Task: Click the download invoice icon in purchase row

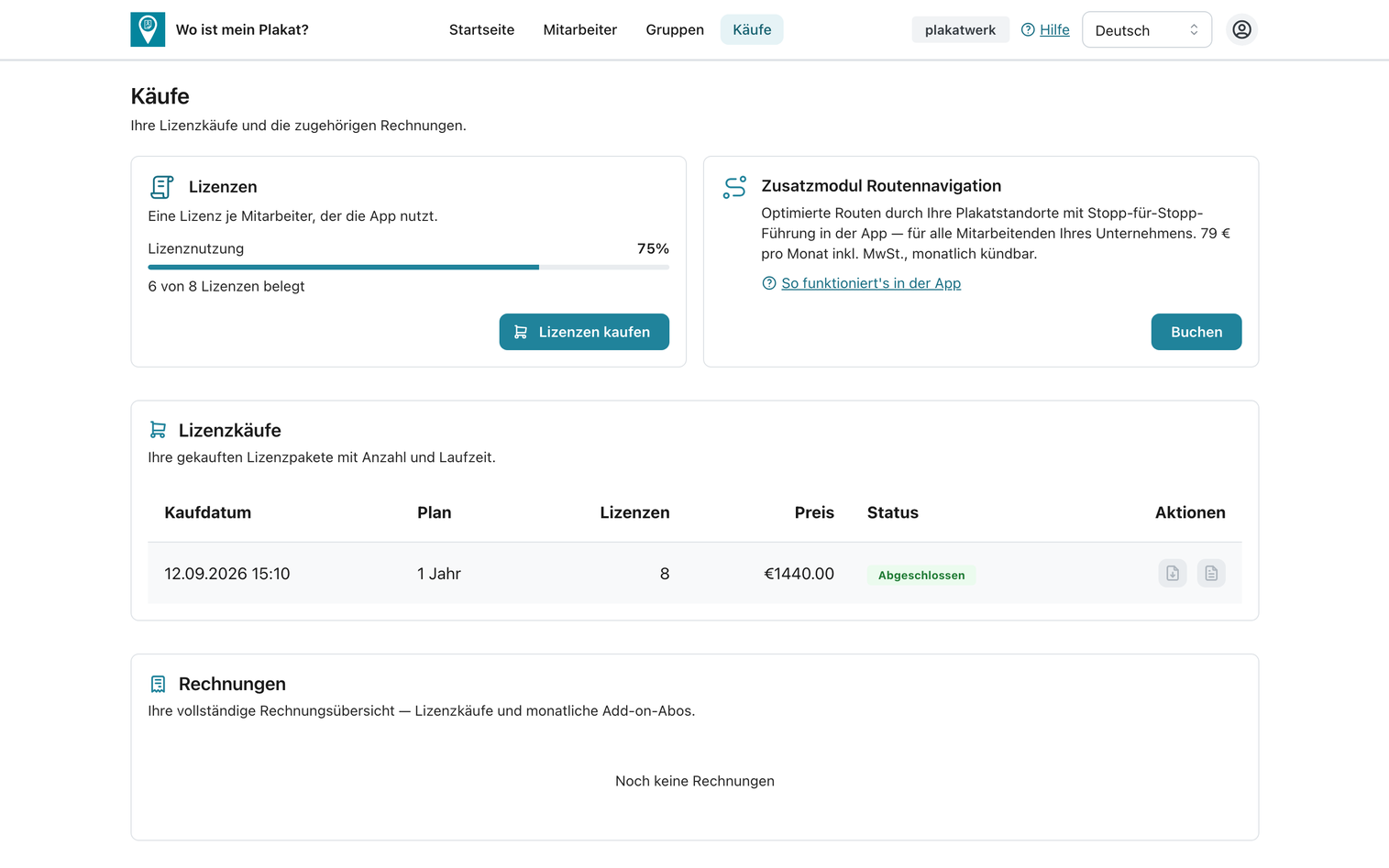Action: 1173,574
